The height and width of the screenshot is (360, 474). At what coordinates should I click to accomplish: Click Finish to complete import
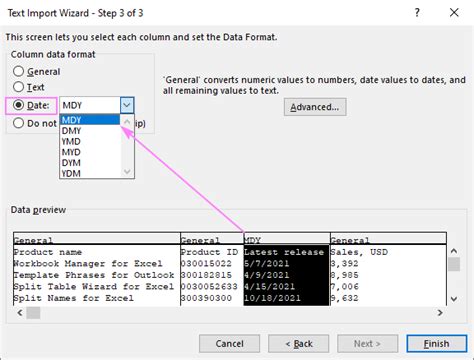pyautogui.click(x=437, y=344)
